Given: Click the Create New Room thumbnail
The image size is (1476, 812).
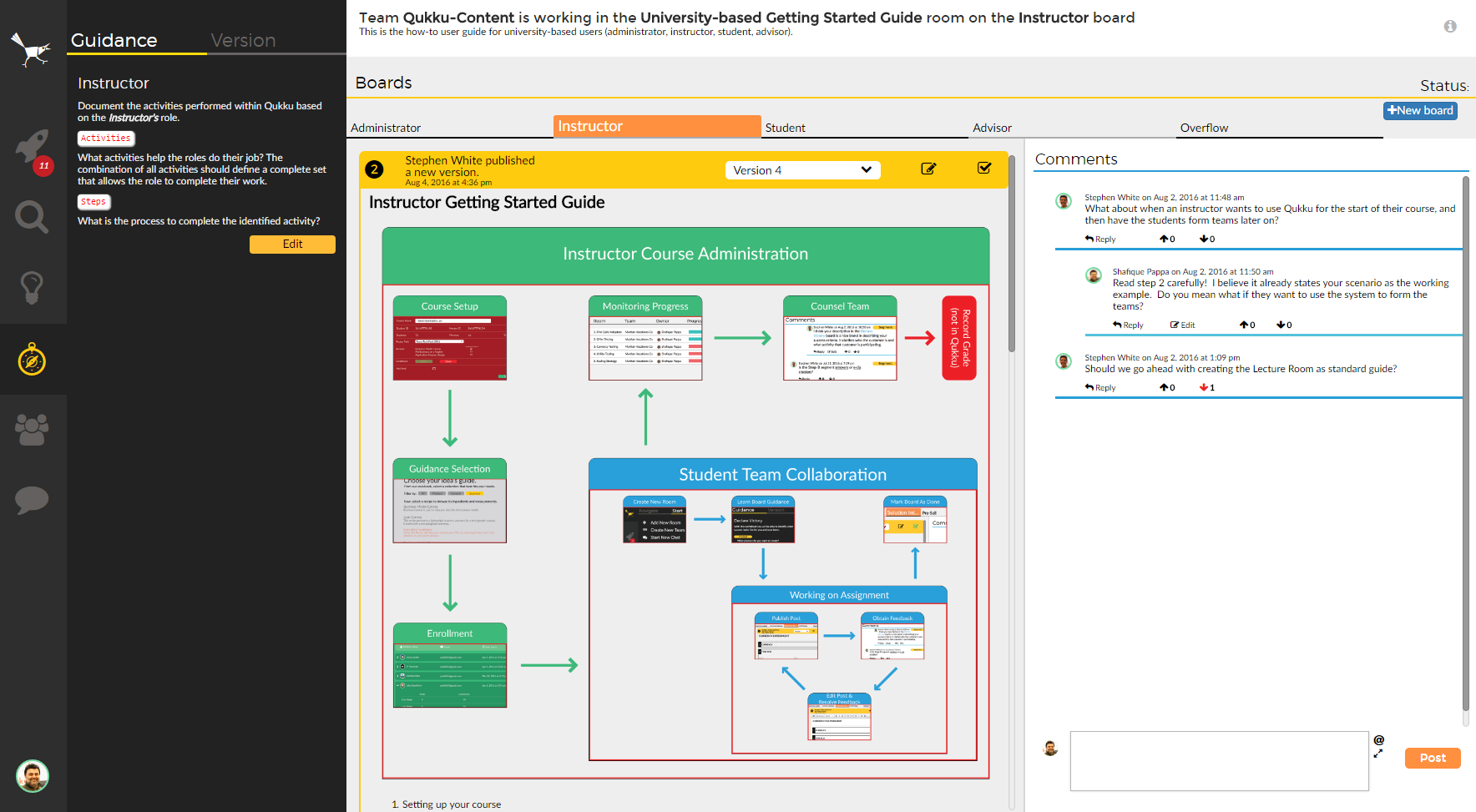Looking at the screenshot, I should (x=655, y=520).
